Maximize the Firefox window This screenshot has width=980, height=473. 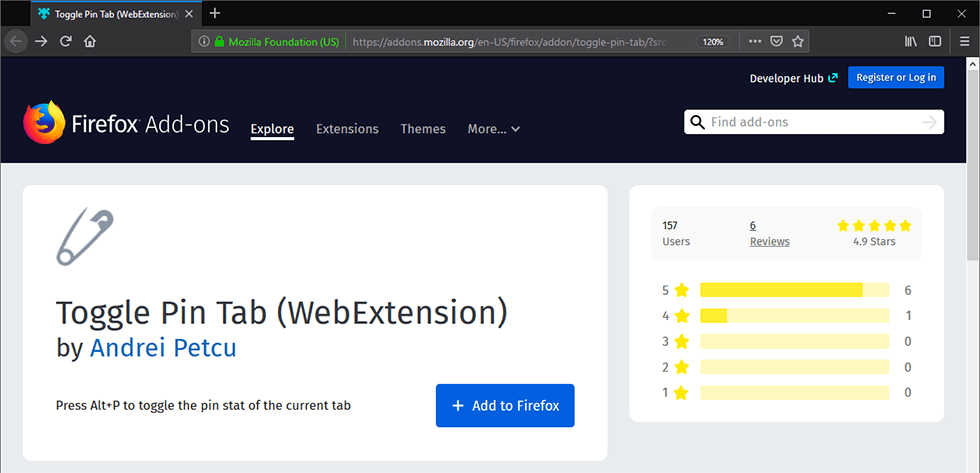pyautogui.click(x=927, y=13)
